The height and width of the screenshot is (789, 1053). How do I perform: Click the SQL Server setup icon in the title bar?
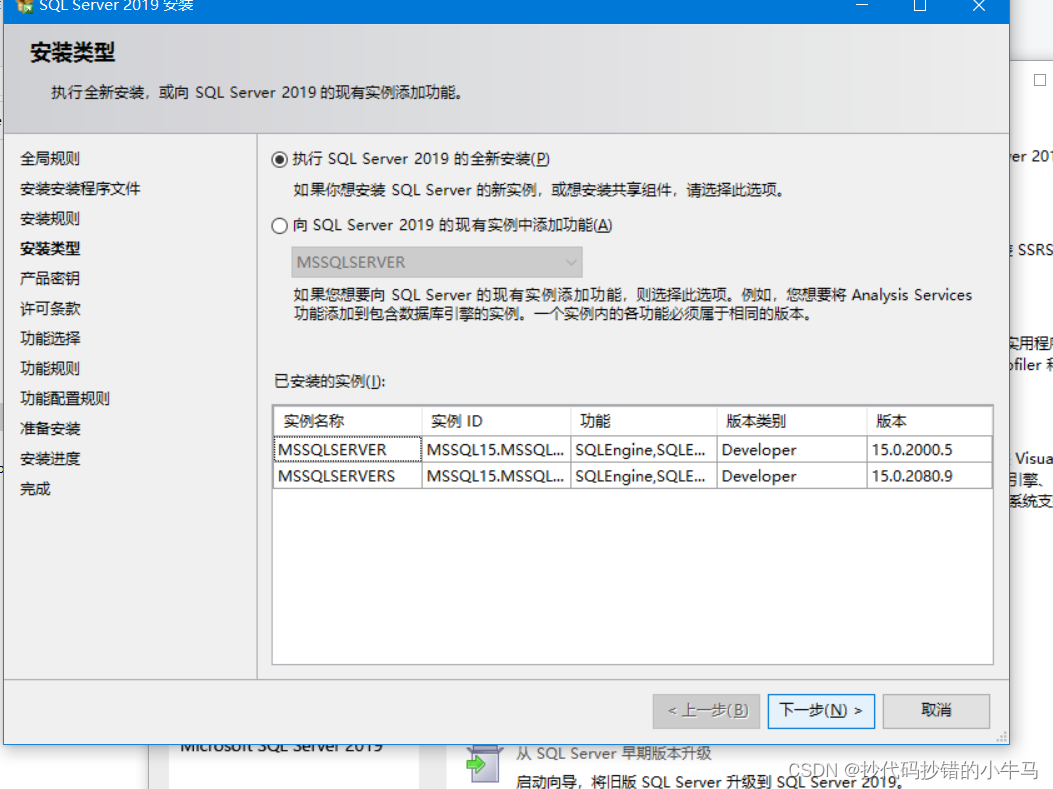[x=24, y=6]
